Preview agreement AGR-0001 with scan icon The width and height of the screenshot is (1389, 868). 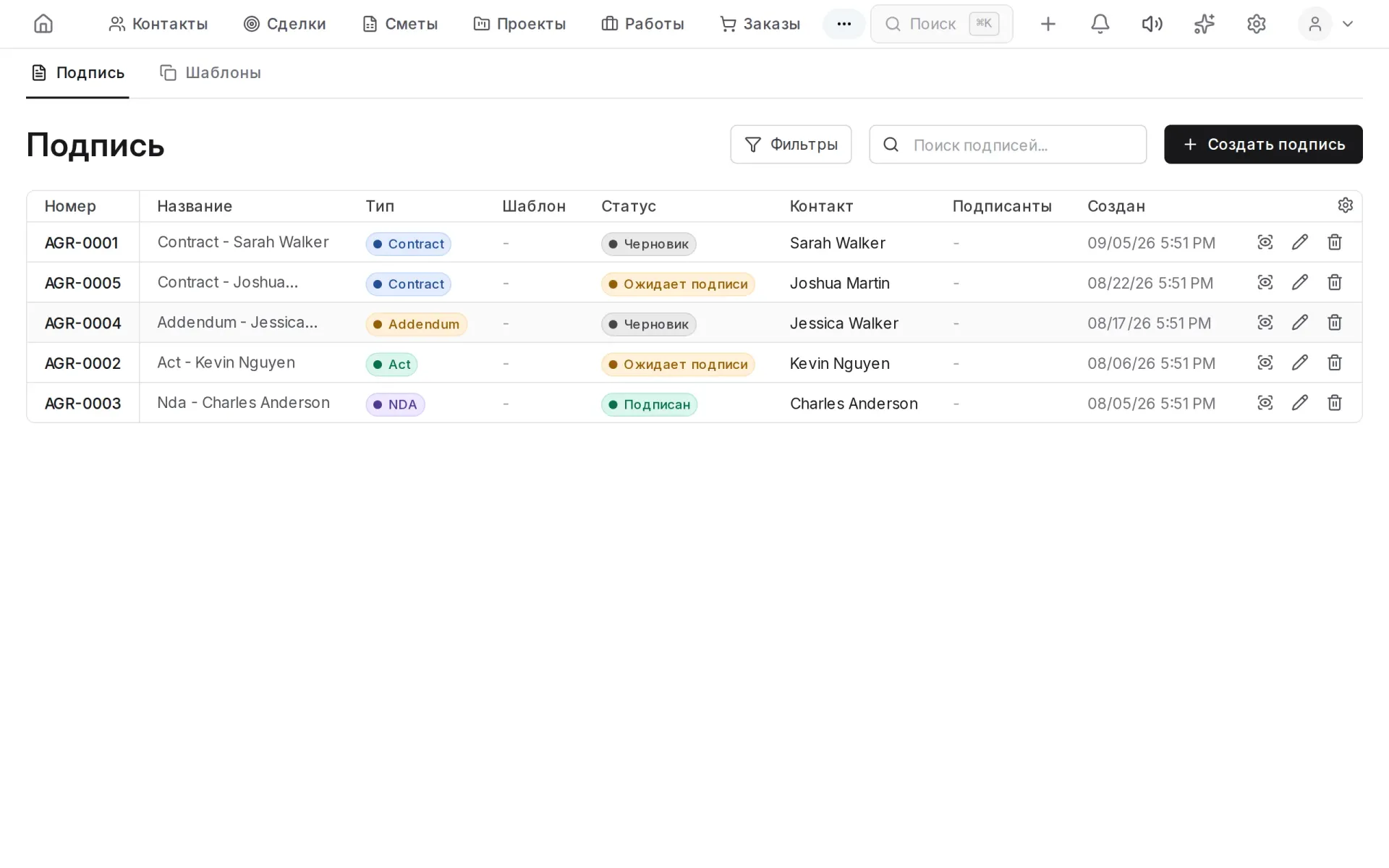tap(1265, 242)
